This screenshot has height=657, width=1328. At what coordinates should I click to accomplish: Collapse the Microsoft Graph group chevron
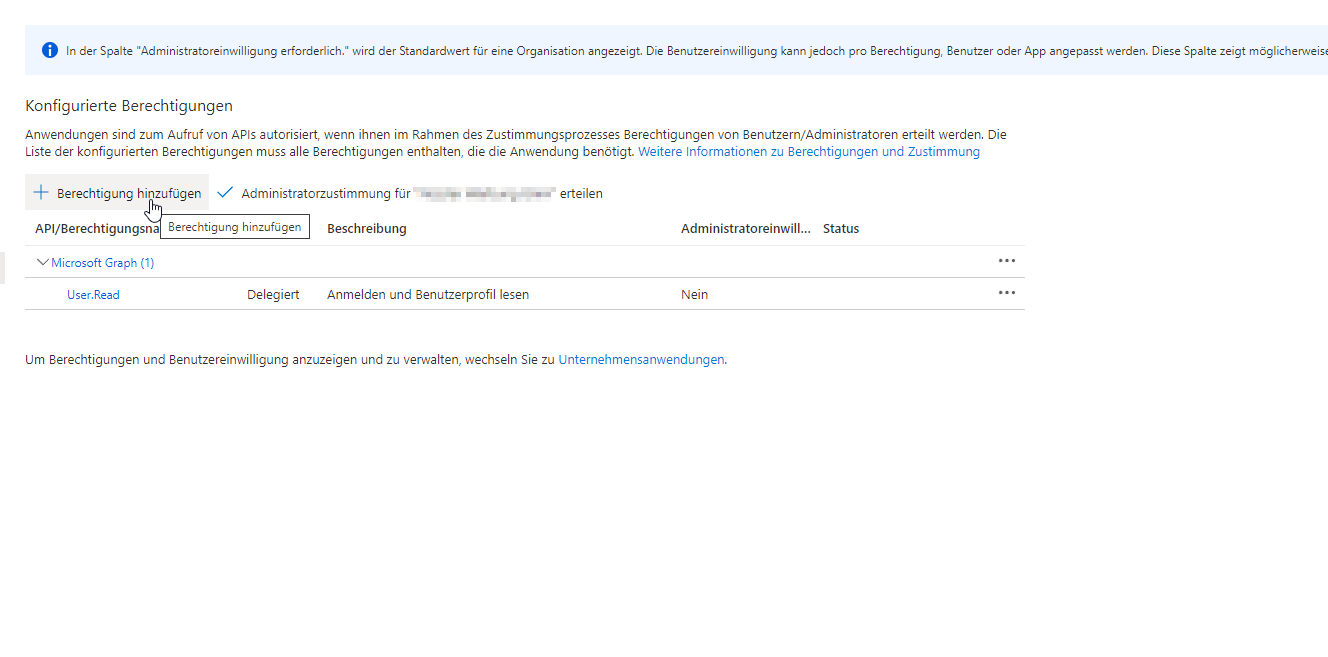(x=42, y=262)
